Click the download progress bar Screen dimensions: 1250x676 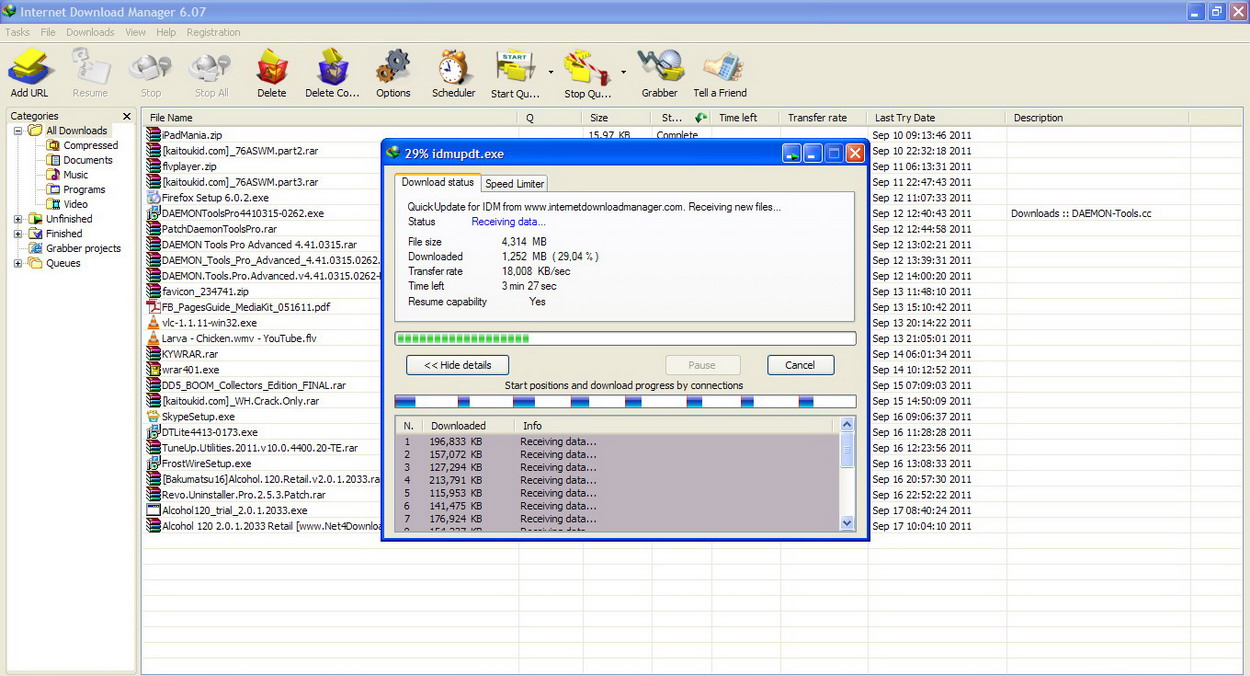point(625,338)
